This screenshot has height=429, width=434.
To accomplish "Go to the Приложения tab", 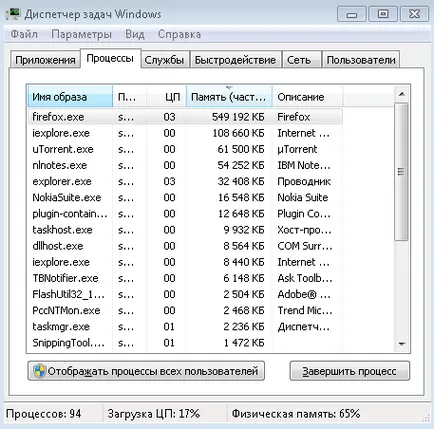I will pos(45,60).
